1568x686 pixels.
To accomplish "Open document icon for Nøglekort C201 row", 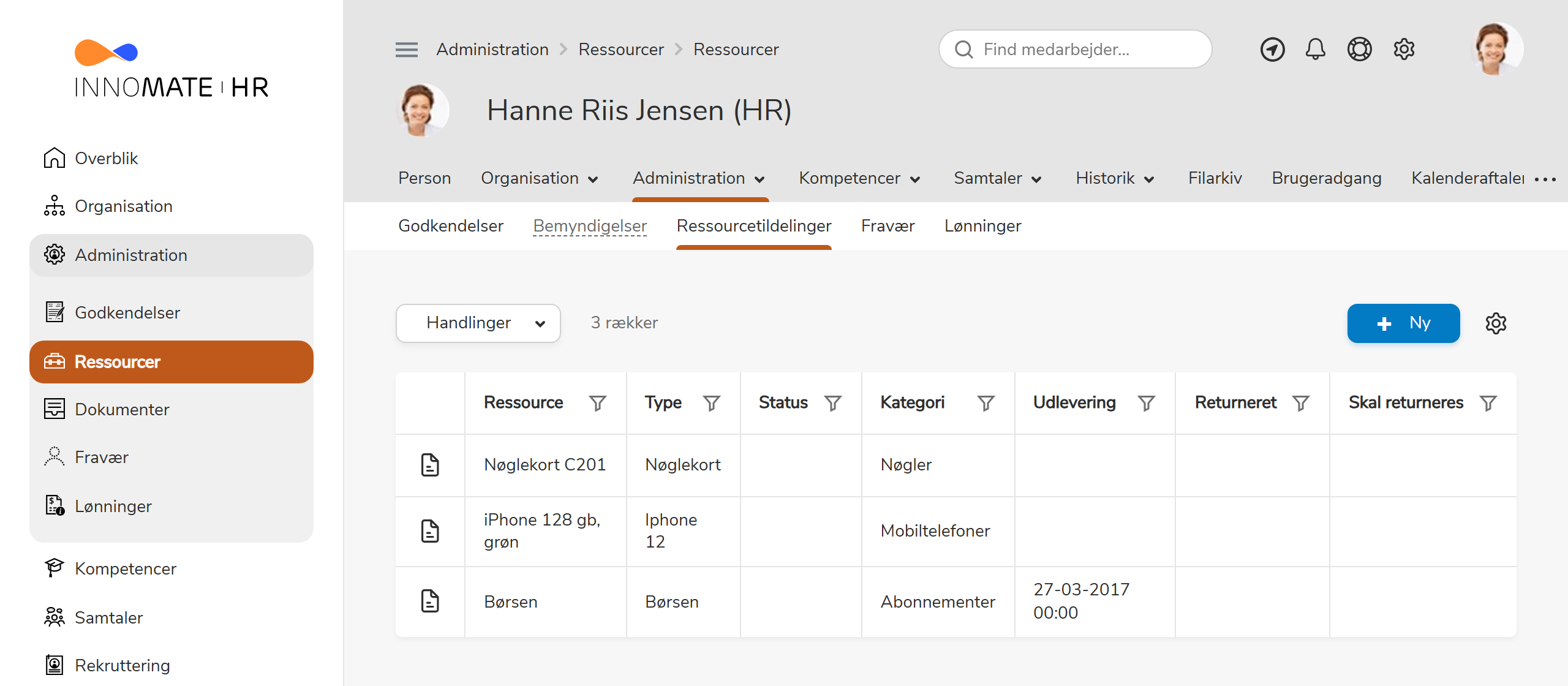I will [430, 465].
